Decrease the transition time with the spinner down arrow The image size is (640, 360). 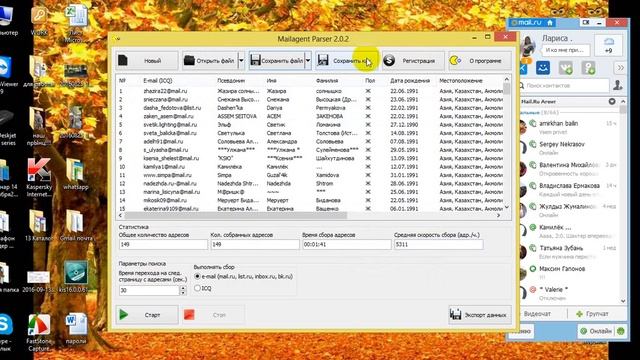click(183, 293)
